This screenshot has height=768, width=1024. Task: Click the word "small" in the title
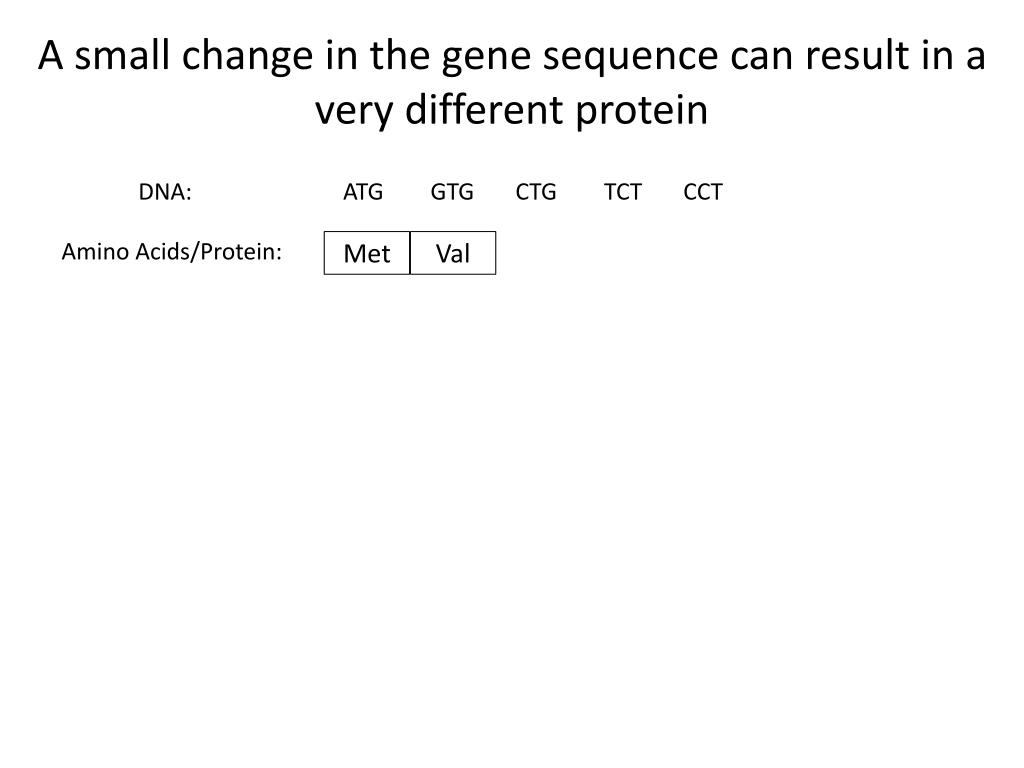pos(122,55)
